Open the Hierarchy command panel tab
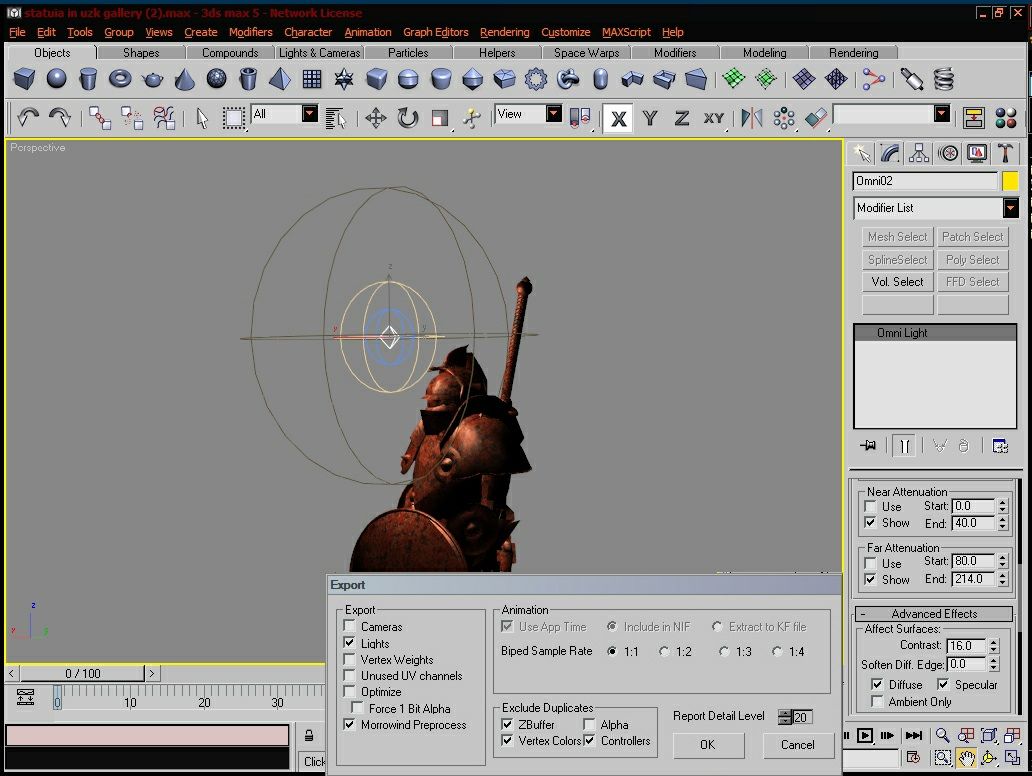The height and width of the screenshot is (776, 1032). pyautogui.click(x=919, y=153)
